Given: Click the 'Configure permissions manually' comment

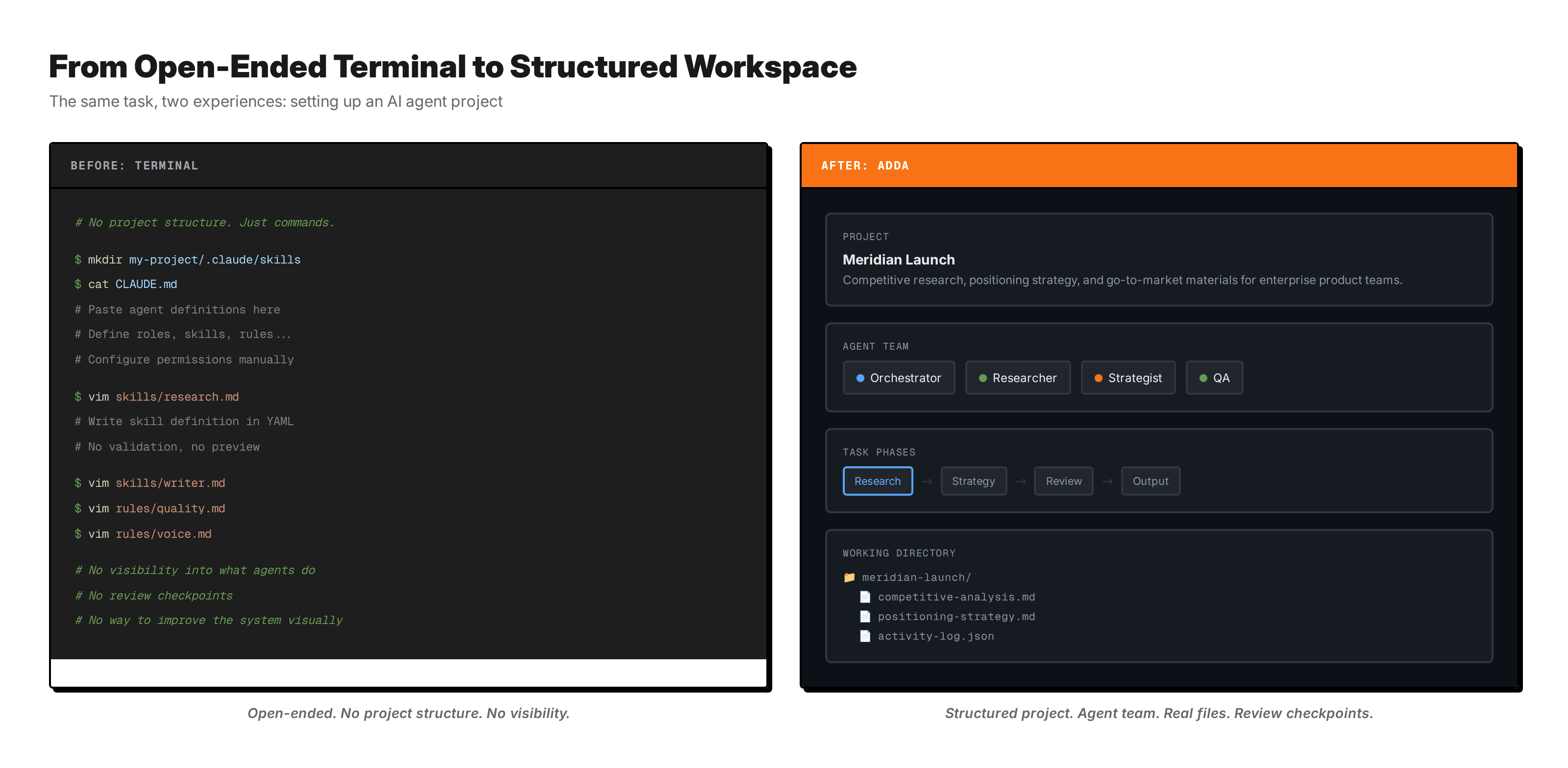Looking at the screenshot, I should point(184,359).
